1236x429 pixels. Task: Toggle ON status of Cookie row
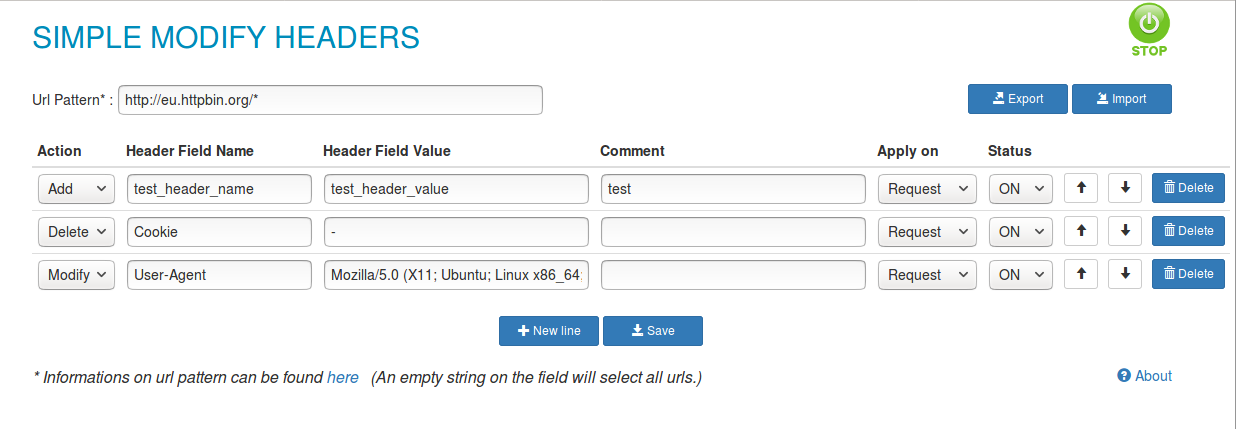pos(1021,231)
